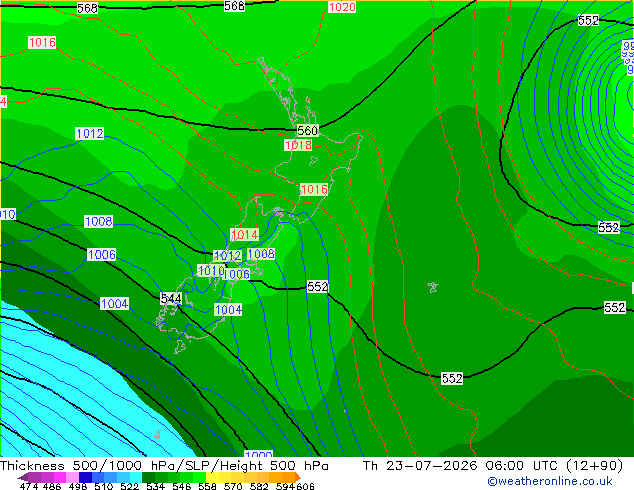This screenshot has height=490, width=634.
Task: Click the 534 value on the thickness legend
Action: pyautogui.click(x=155, y=486)
